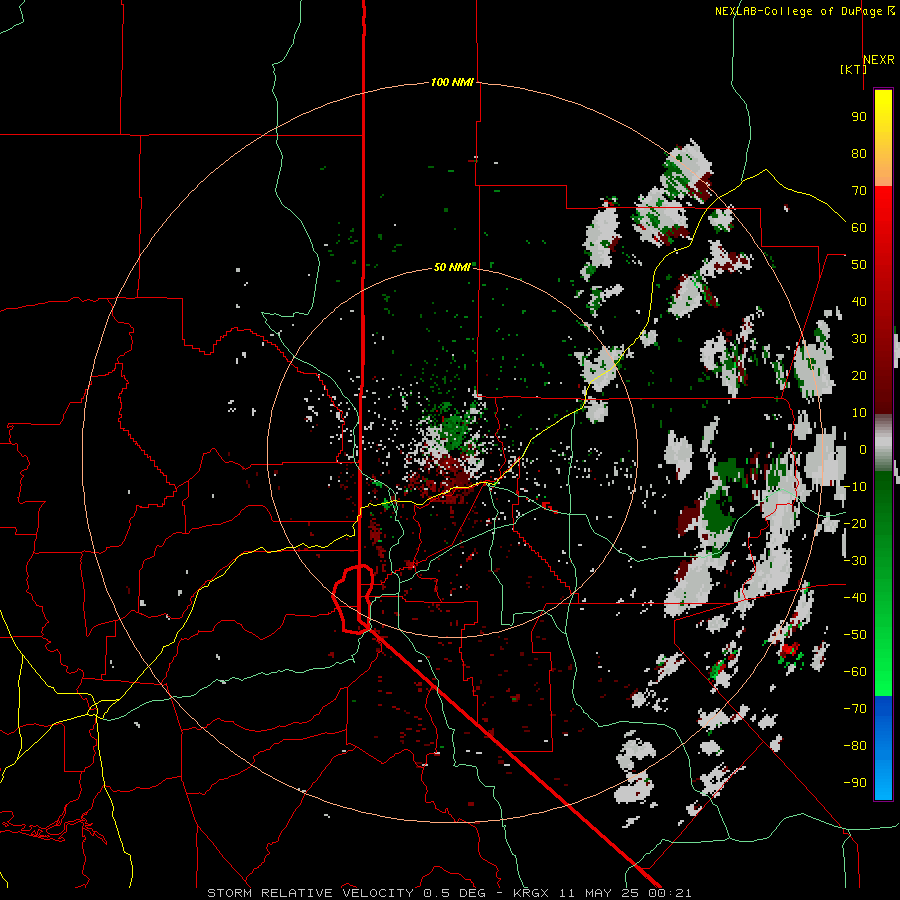Viewport: 900px width, 900px height.
Task: Pick the gray zero-velocity segment of color bar
Action: coord(883,442)
